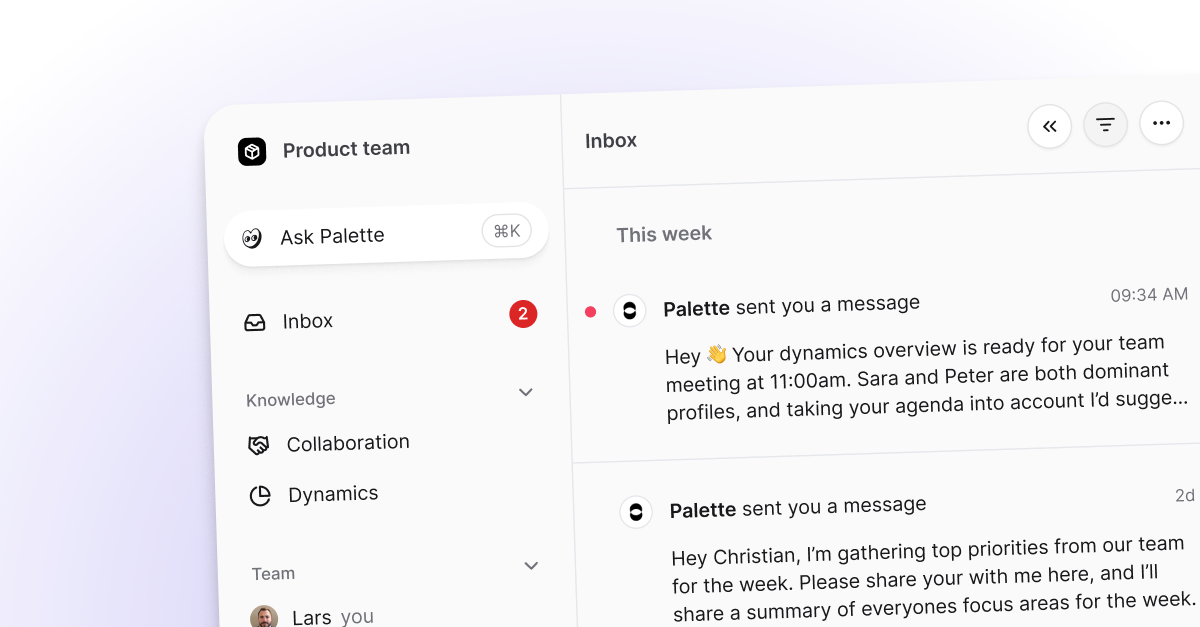Open Collaboration in the sidebar
Image resolution: width=1200 pixels, height=627 pixels.
point(348,442)
